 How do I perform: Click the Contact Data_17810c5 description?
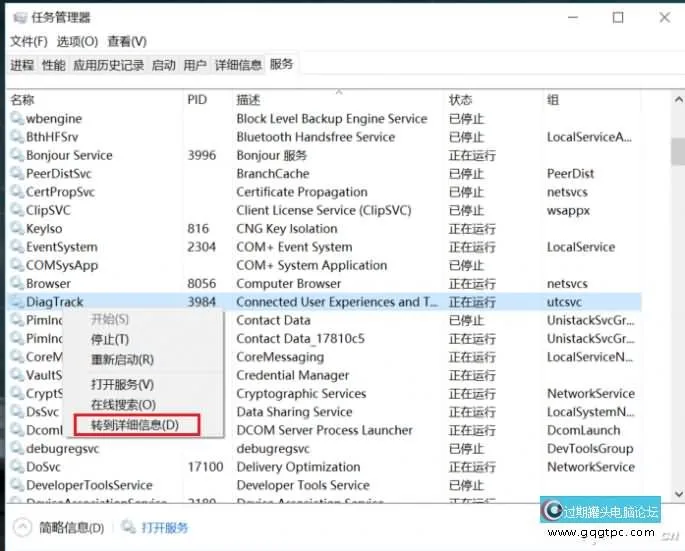pyautogui.click(x=301, y=339)
